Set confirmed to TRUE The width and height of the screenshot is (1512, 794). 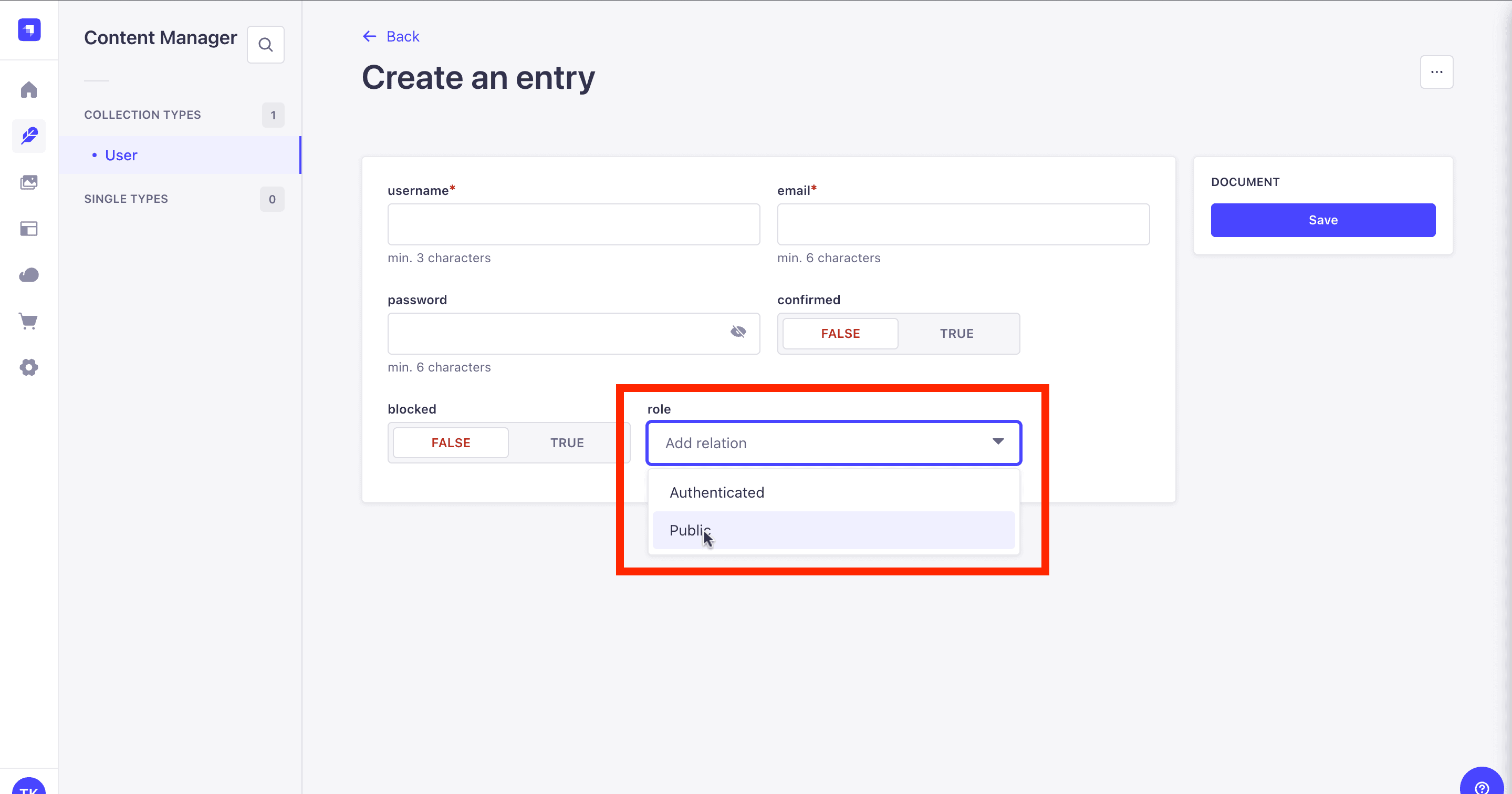956,334
